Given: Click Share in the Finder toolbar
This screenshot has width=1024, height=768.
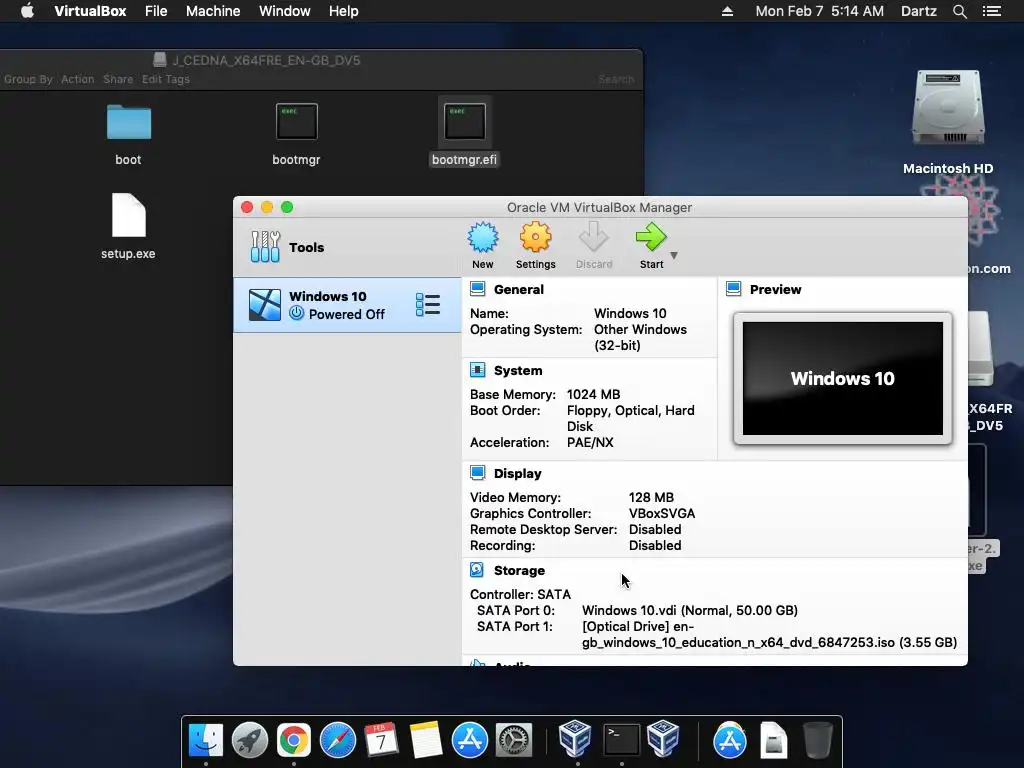Looking at the screenshot, I should point(118,79).
